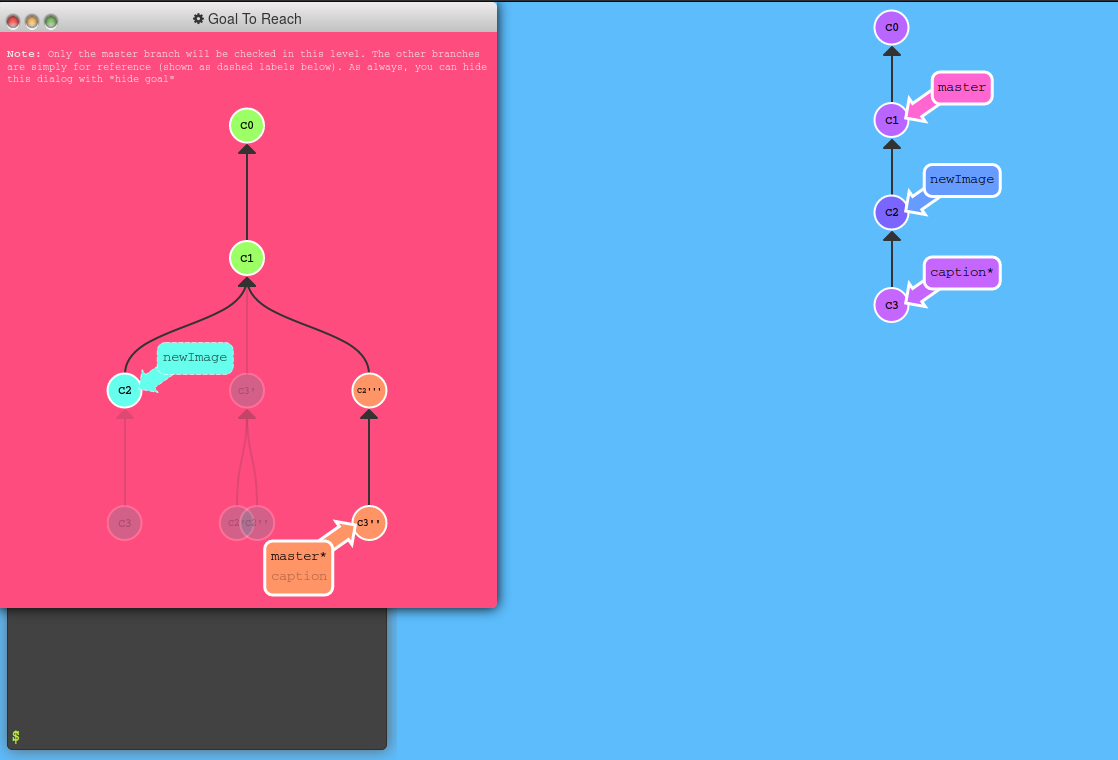
Task: Select commit C3'' above the master* label
Action: 368,522
